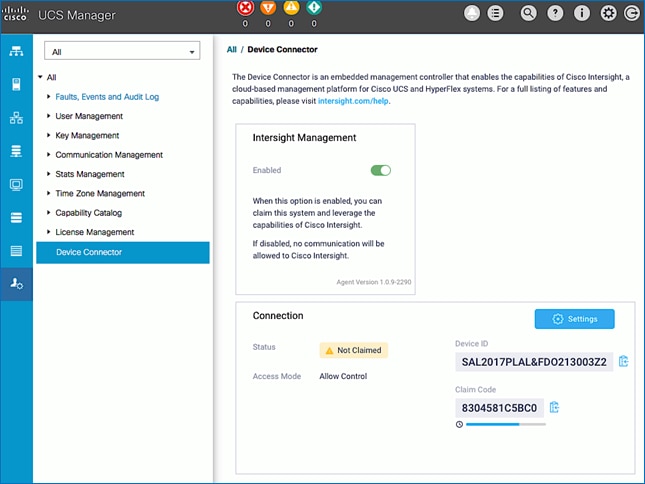645x484 pixels.
Task: Expand Key Management arrow
Action: click(x=49, y=135)
